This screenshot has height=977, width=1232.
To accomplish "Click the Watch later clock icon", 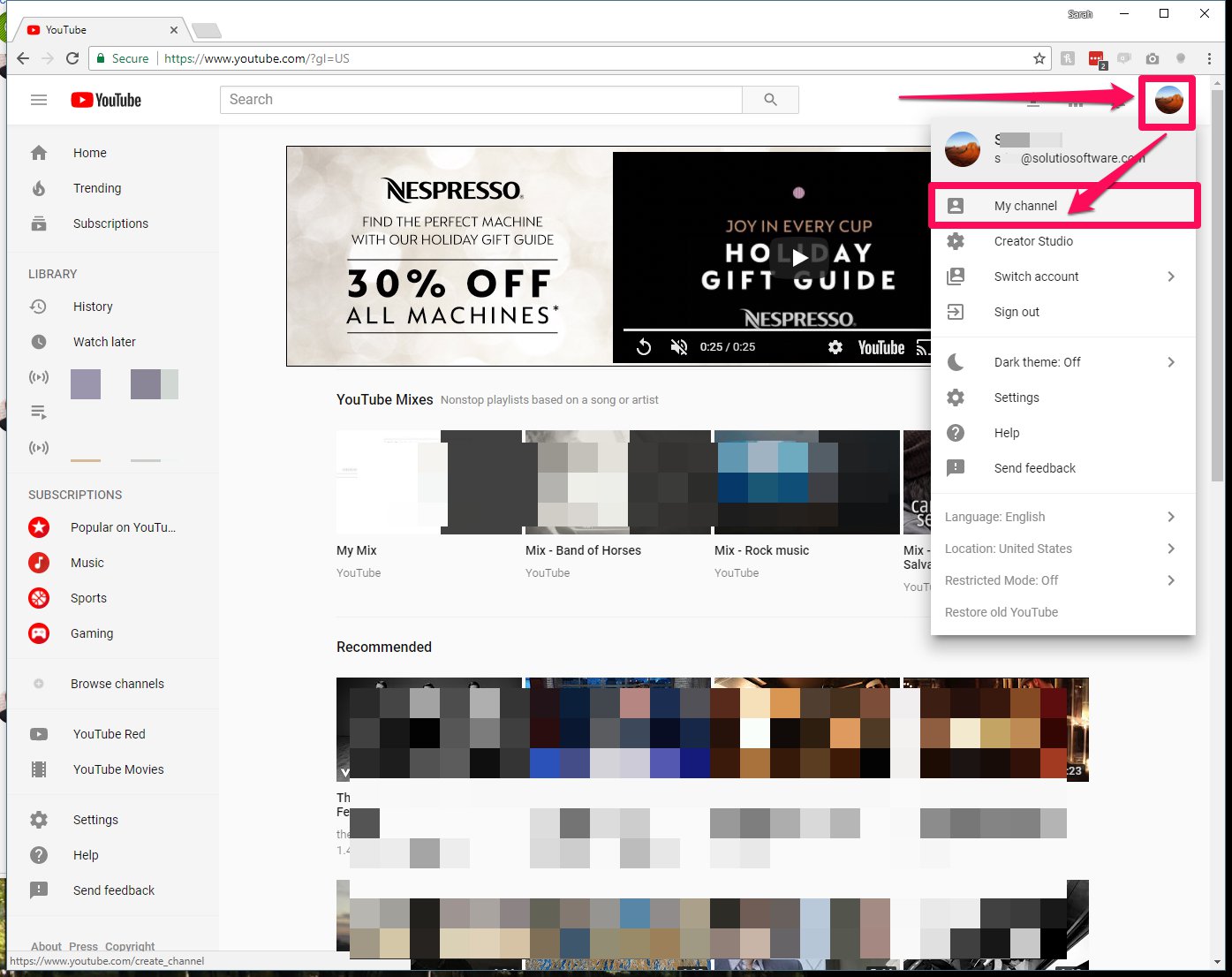I will [x=39, y=342].
